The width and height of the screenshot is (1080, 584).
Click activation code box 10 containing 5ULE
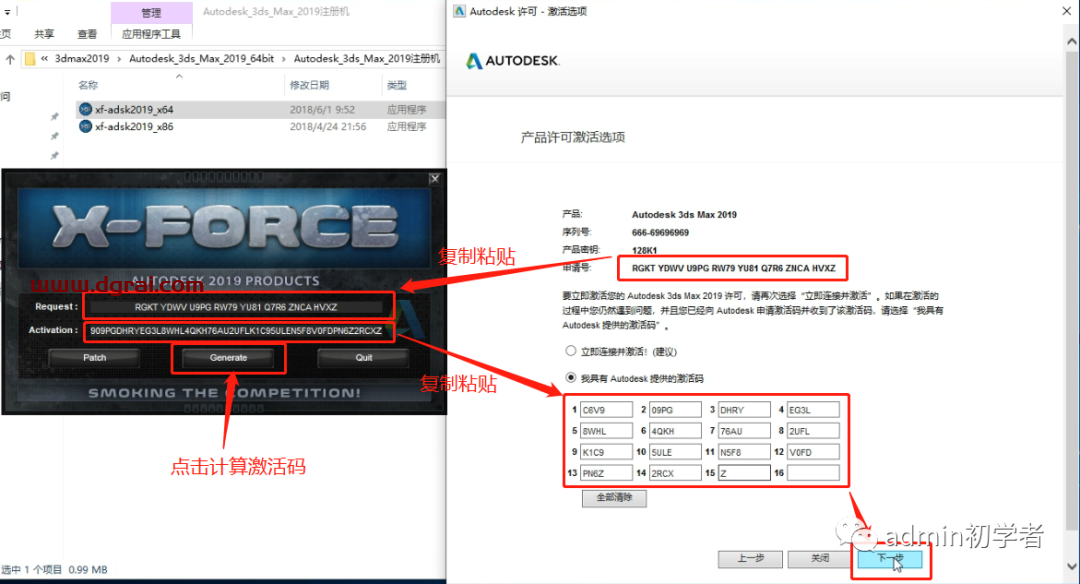coord(675,452)
